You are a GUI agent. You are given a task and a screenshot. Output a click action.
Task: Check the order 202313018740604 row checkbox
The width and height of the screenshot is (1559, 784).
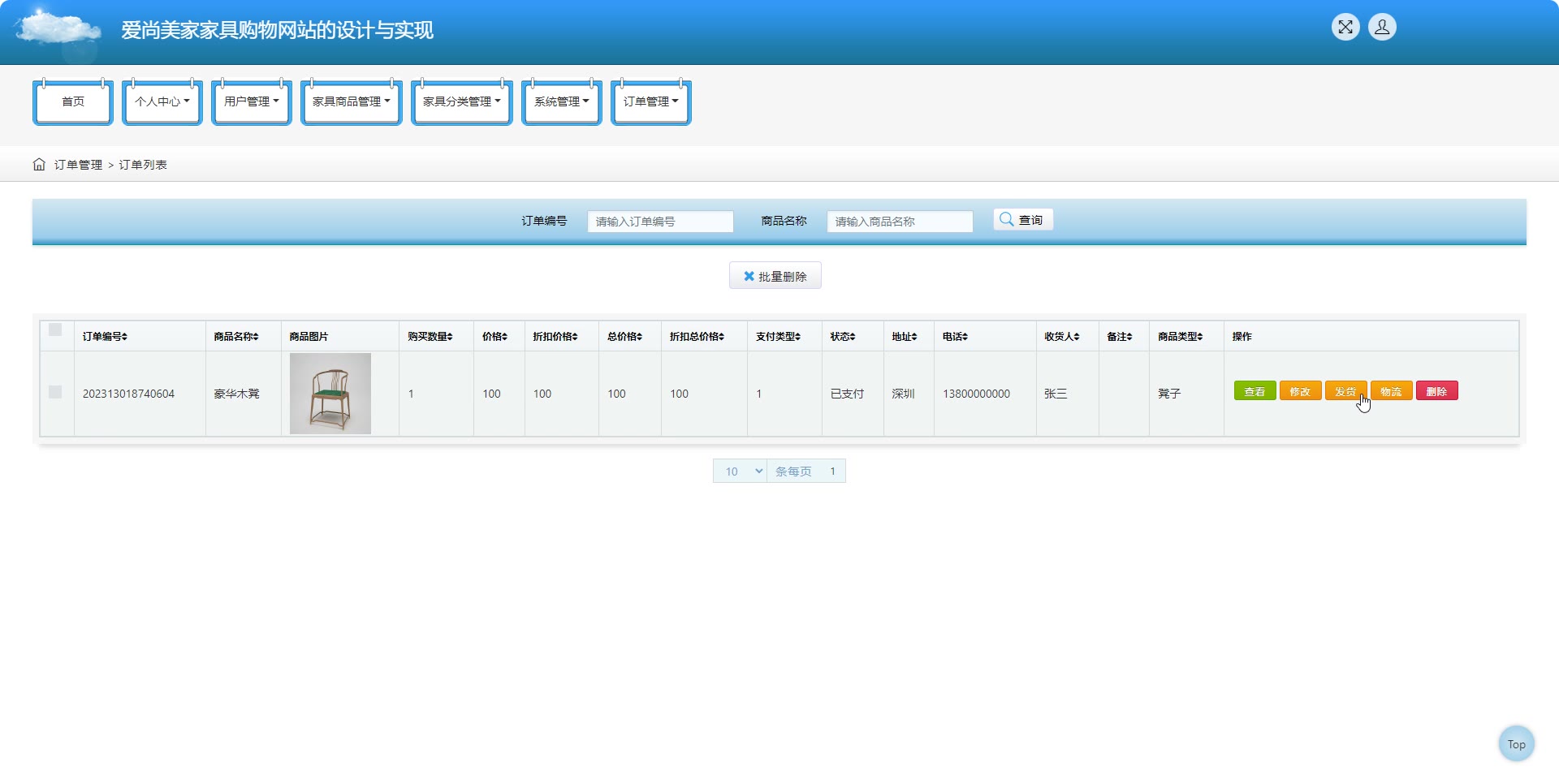55,392
